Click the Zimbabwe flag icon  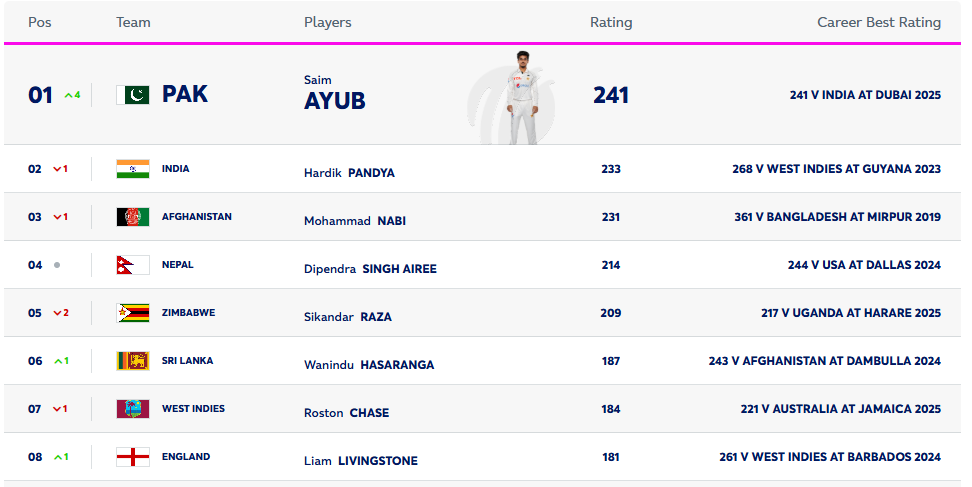pos(132,313)
